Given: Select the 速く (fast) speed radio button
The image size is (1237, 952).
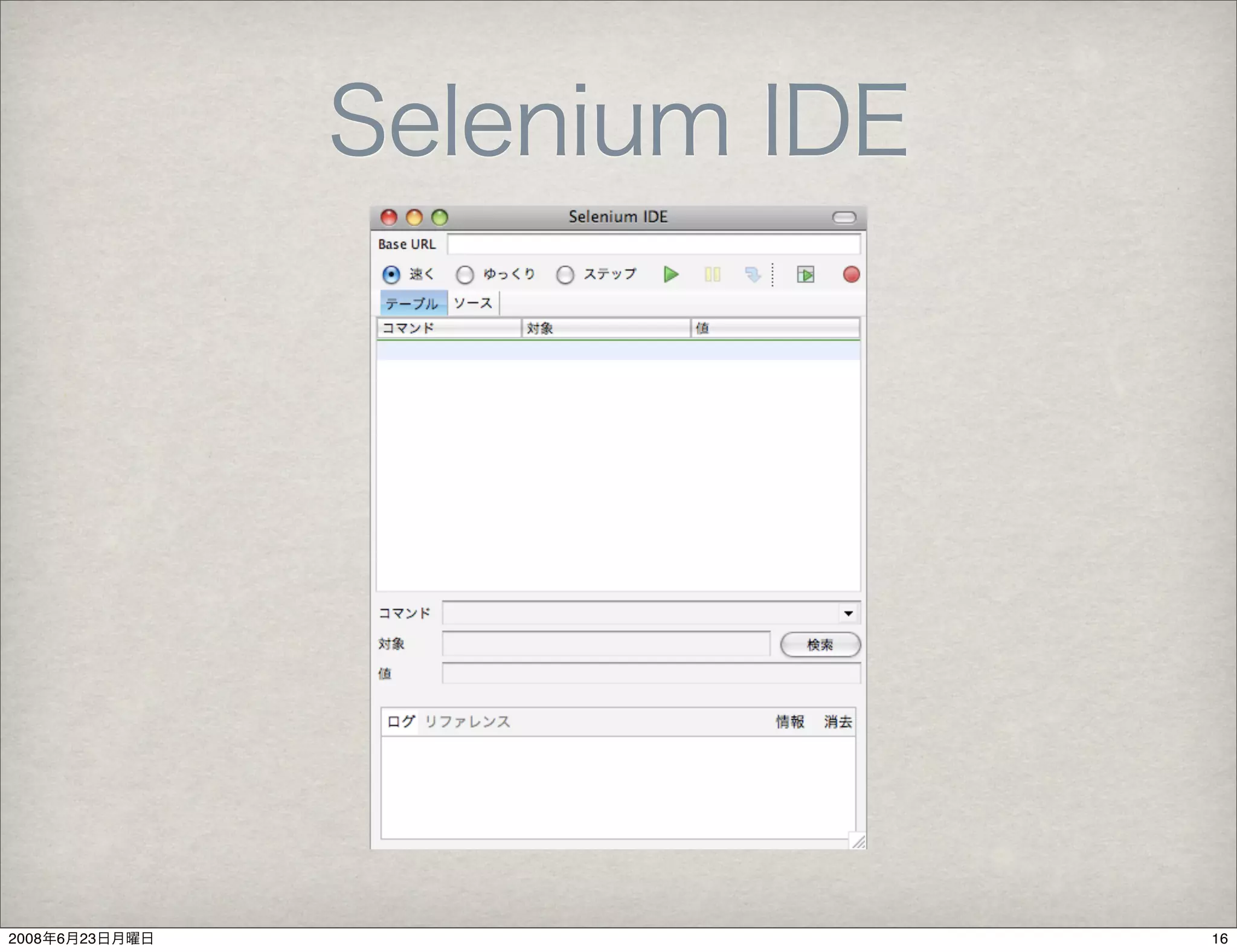Looking at the screenshot, I should click(391, 275).
